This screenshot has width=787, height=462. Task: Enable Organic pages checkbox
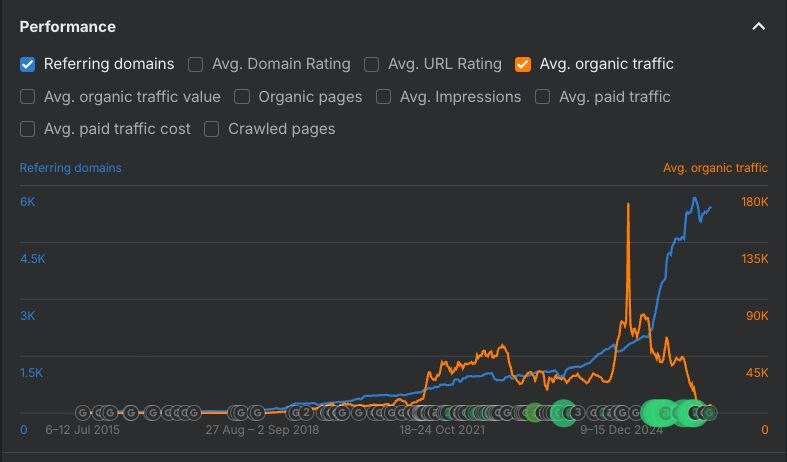(242, 97)
